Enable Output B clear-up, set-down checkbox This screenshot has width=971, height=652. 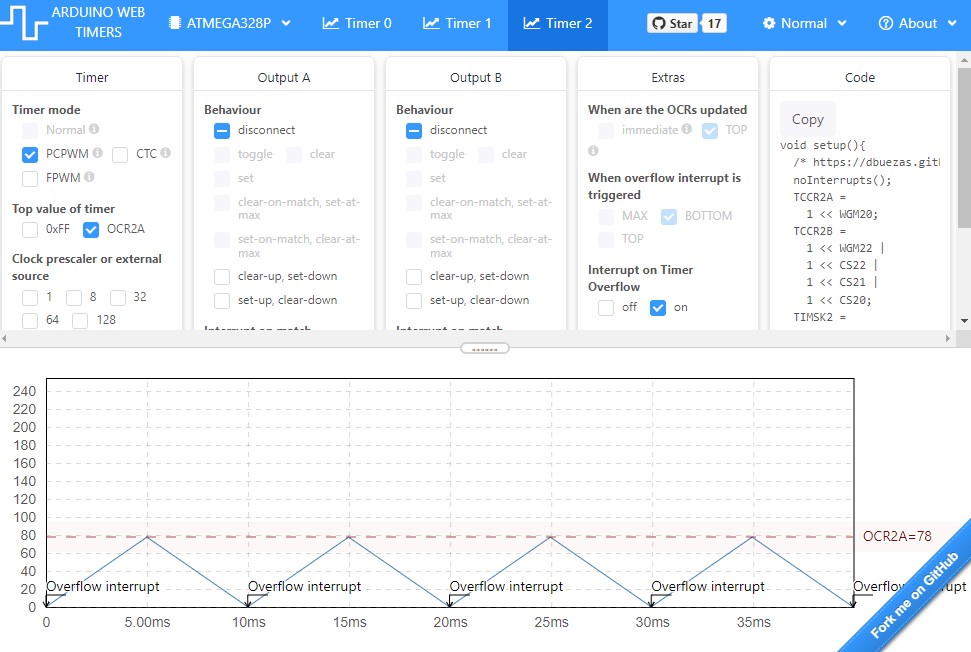pyautogui.click(x=414, y=277)
